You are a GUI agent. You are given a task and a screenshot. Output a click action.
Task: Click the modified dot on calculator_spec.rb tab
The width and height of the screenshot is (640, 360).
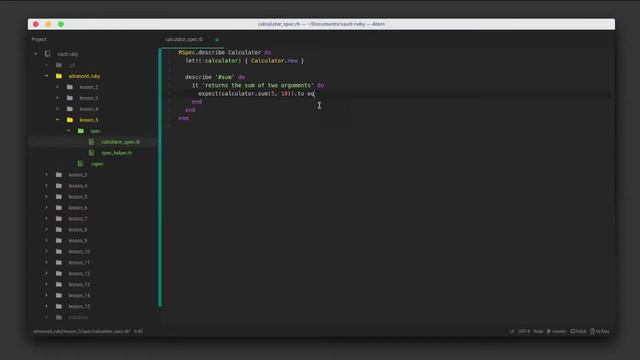(x=217, y=40)
